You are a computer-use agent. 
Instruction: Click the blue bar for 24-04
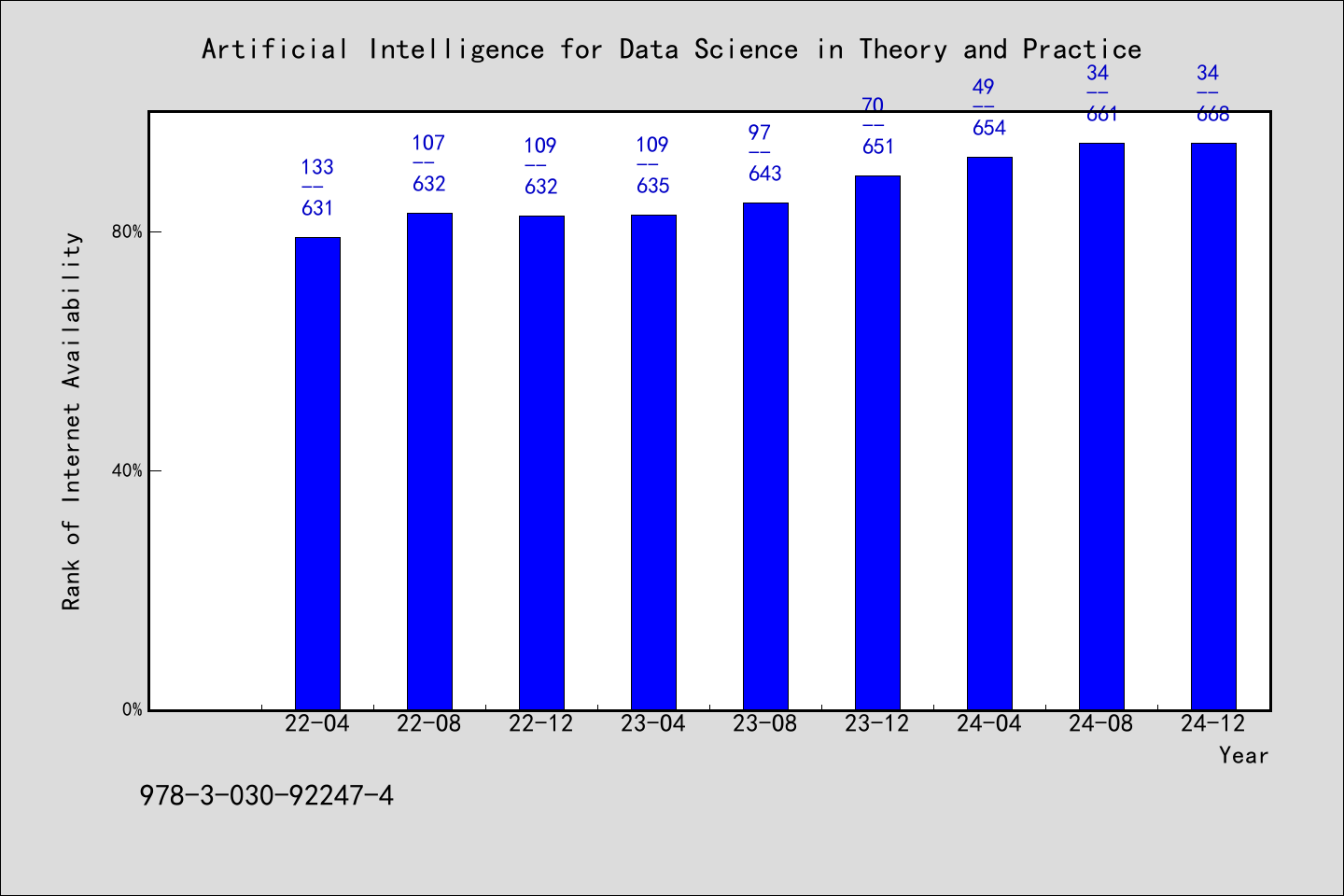click(x=989, y=433)
